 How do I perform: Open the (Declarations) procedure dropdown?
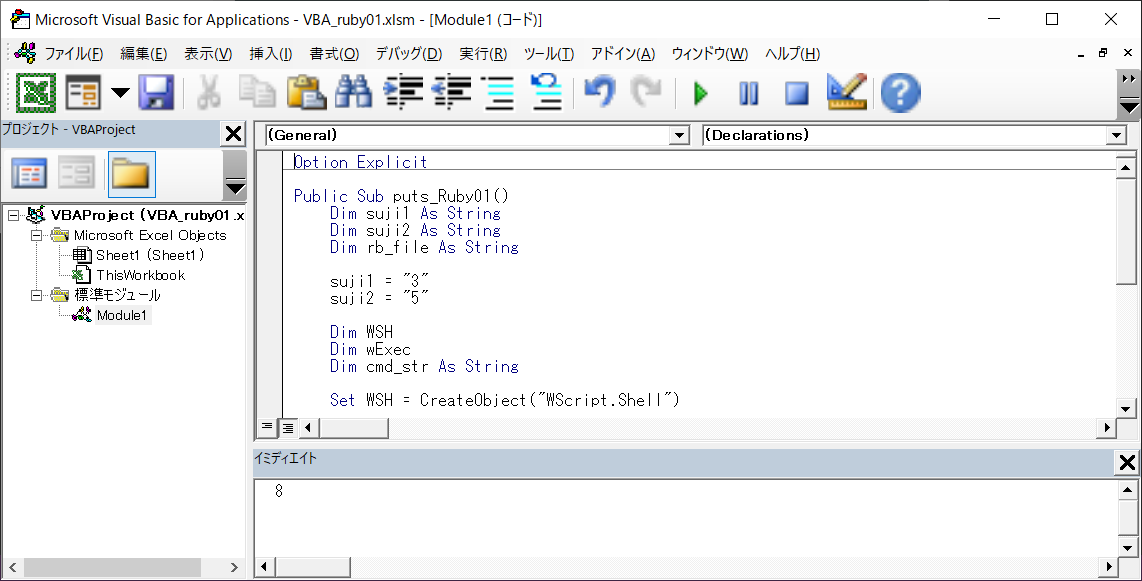pos(1117,135)
